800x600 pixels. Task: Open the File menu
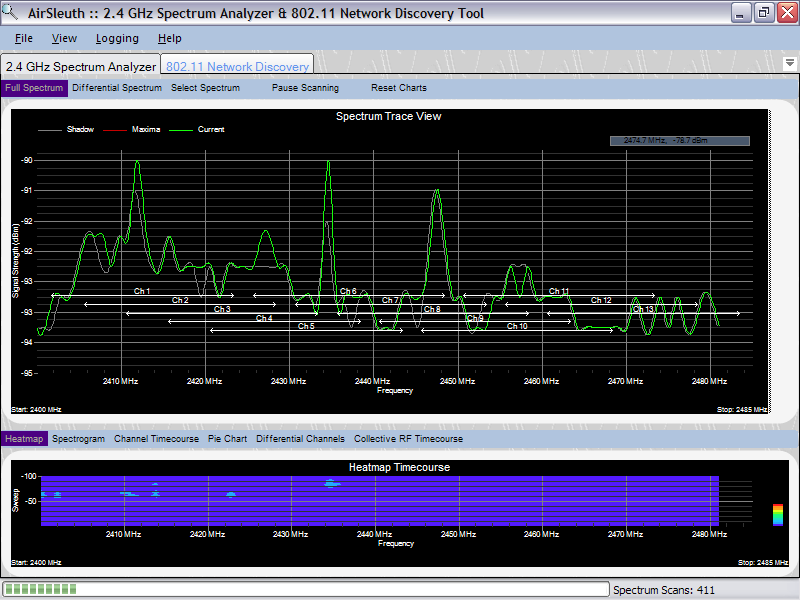coord(23,38)
